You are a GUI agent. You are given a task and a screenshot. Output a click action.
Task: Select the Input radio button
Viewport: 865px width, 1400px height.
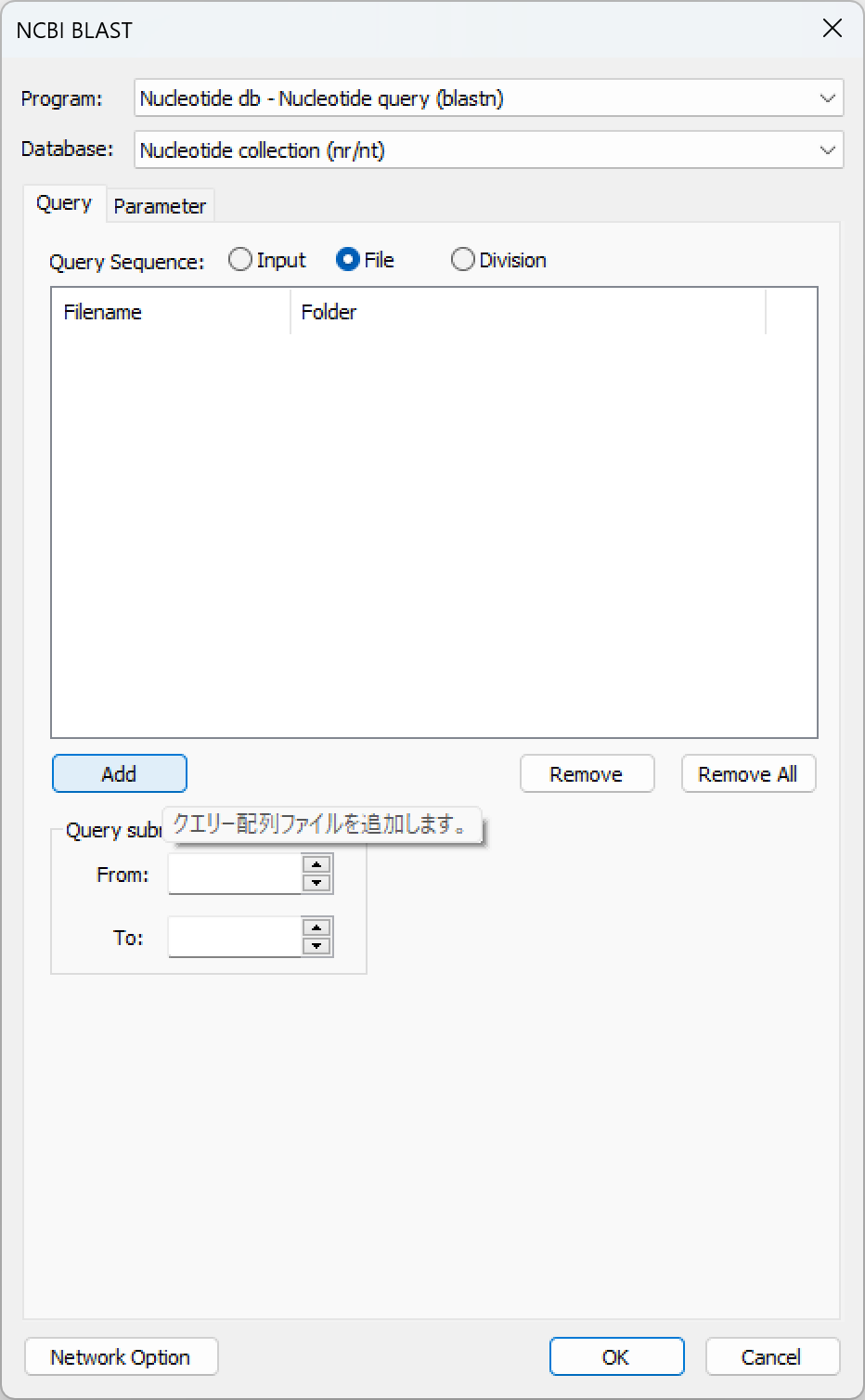pos(267,260)
